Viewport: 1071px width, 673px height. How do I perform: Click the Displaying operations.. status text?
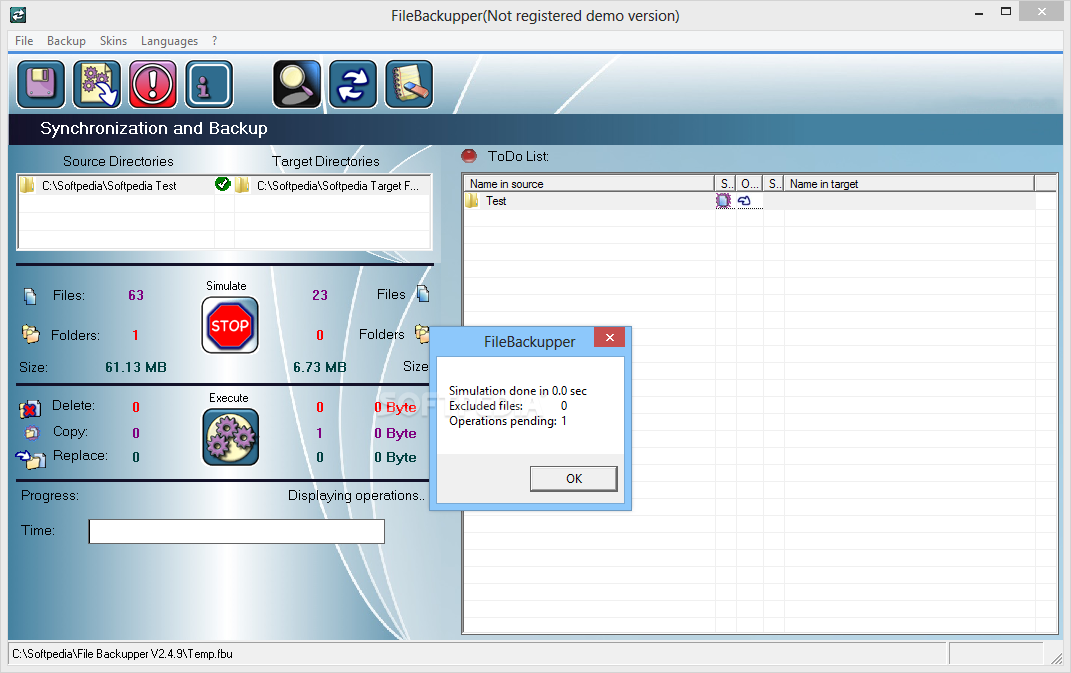point(356,496)
